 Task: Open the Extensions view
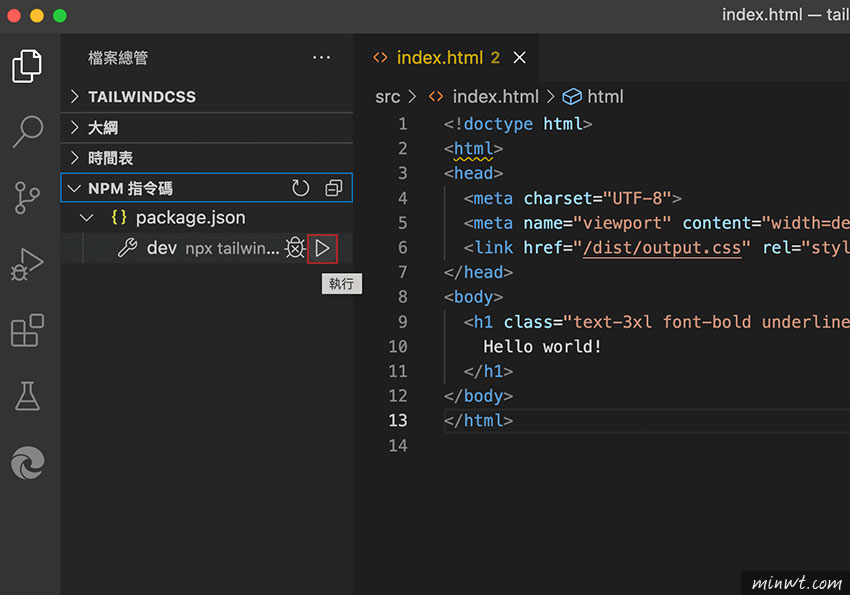tap(27, 330)
